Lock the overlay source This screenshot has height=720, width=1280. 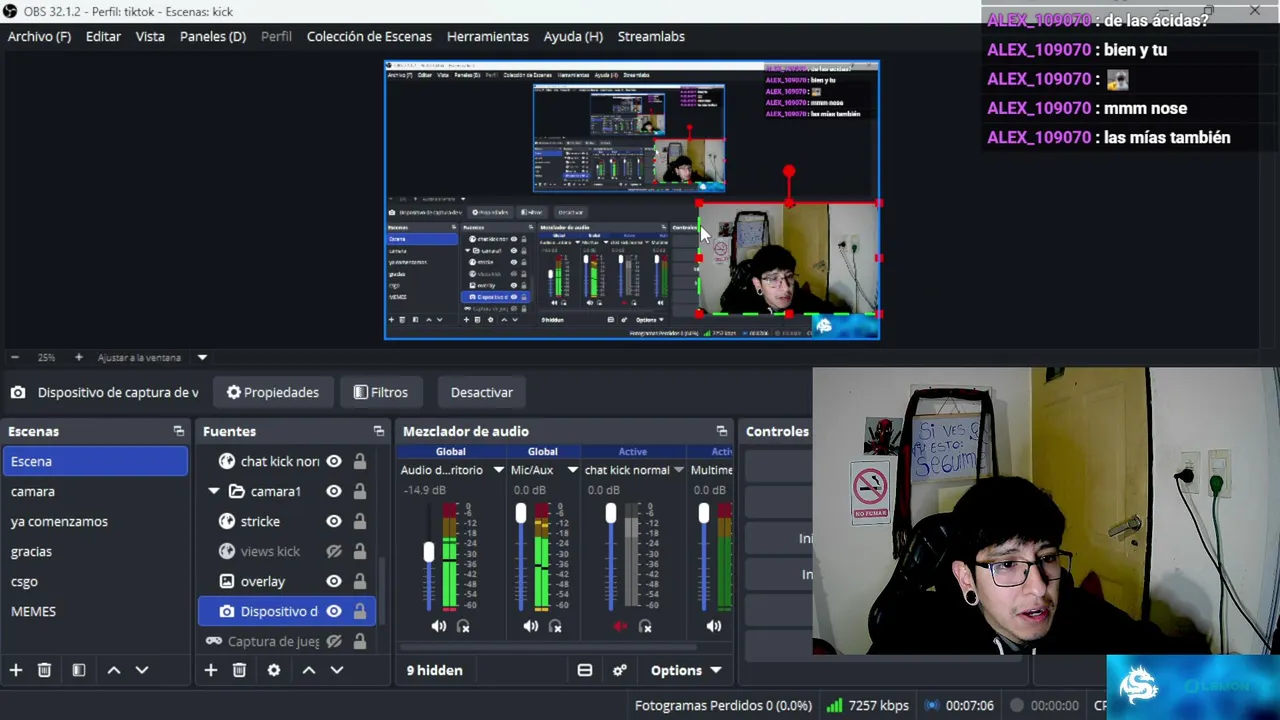359,581
